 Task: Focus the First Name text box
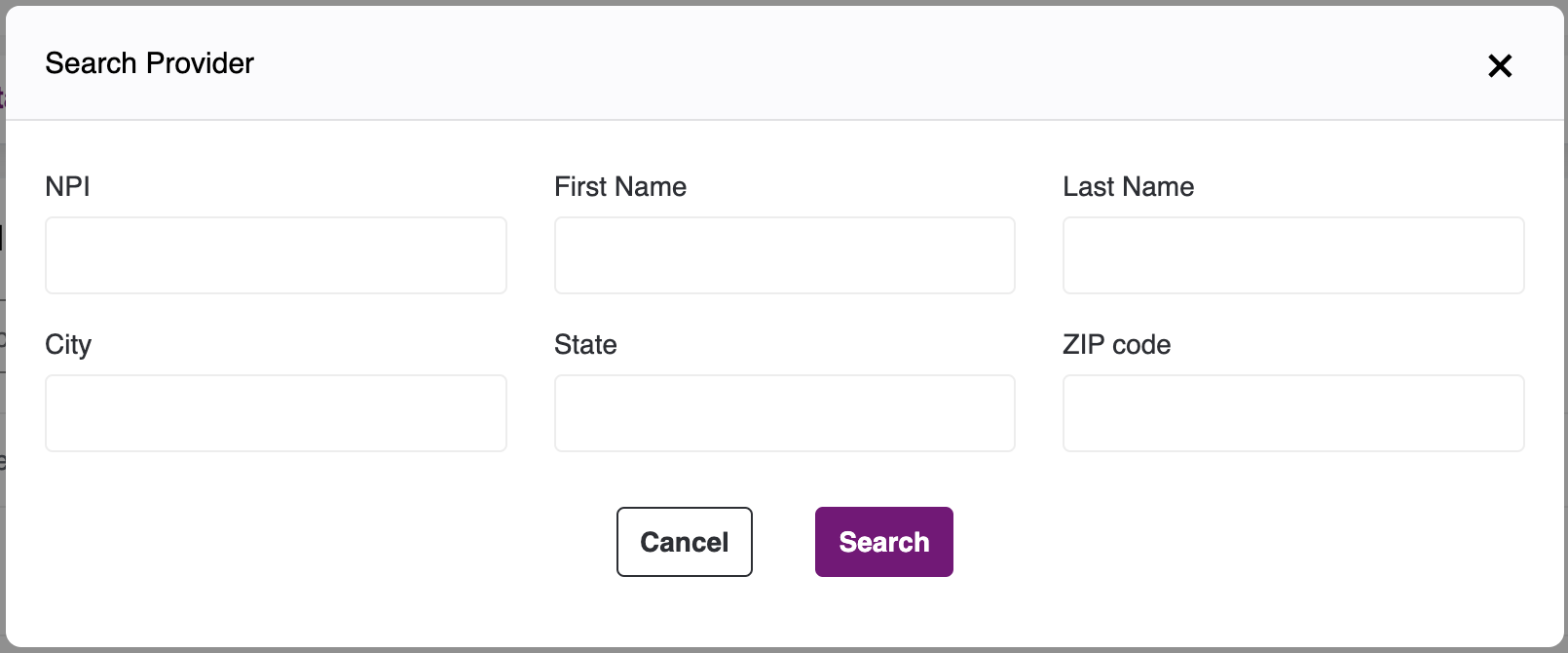click(x=784, y=255)
